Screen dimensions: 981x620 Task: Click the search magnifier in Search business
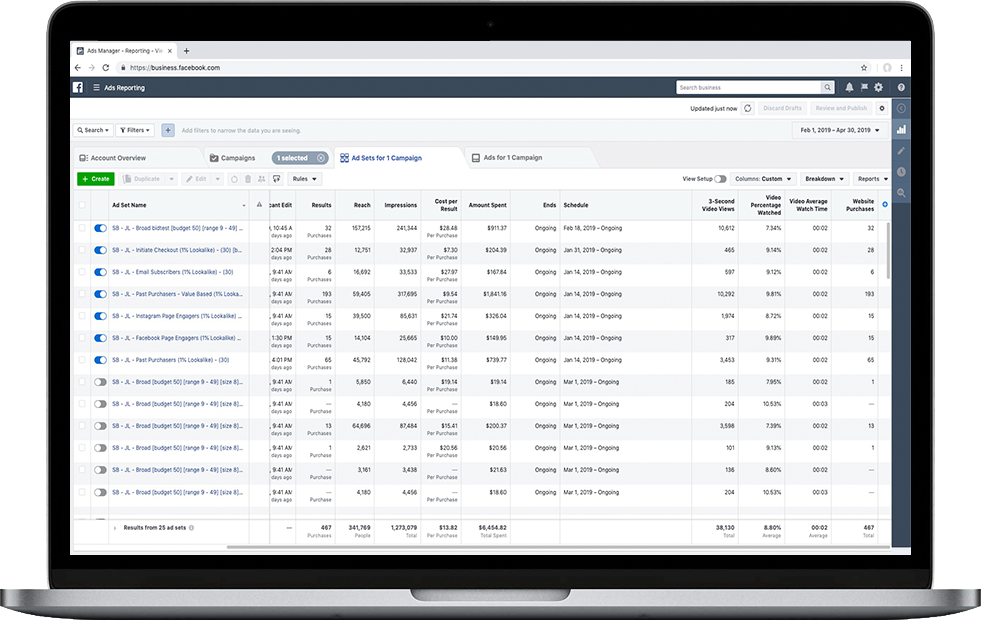pyautogui.click(x=827, y=88)
